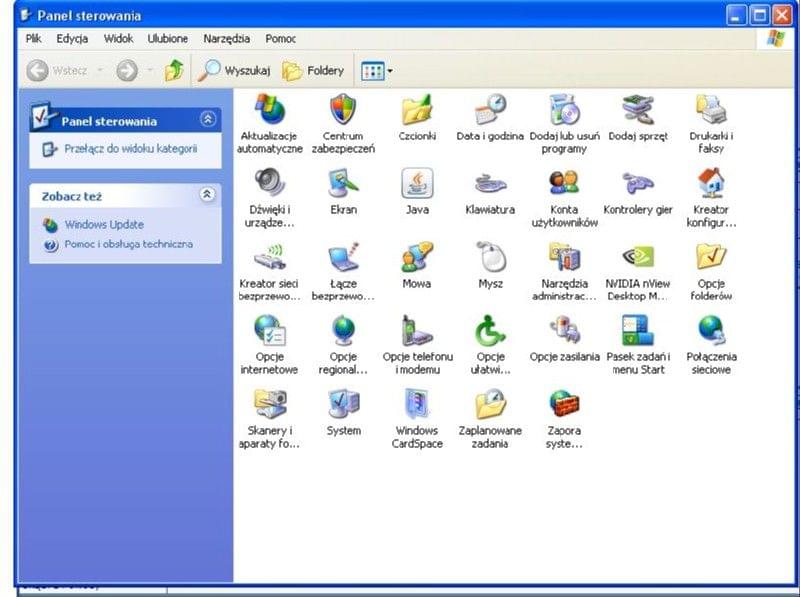Open Dodaj lub usuń programy icon
The image size is (800, 597).
(x=564, y=110)
